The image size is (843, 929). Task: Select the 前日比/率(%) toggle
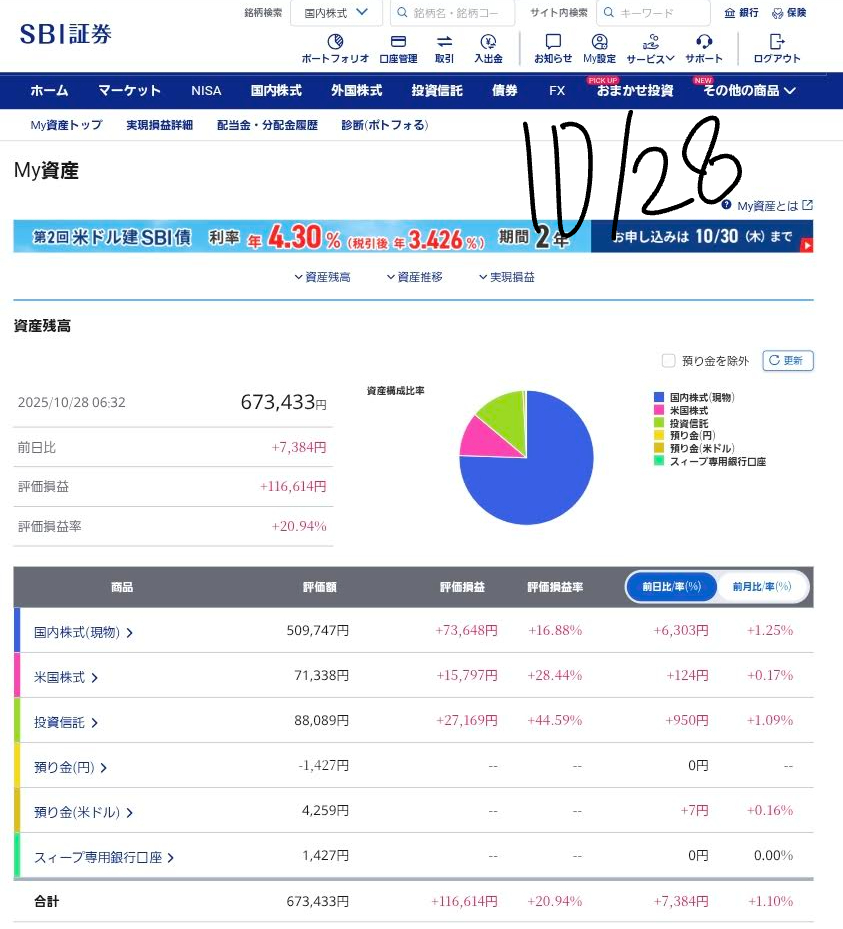pos(672,587)
